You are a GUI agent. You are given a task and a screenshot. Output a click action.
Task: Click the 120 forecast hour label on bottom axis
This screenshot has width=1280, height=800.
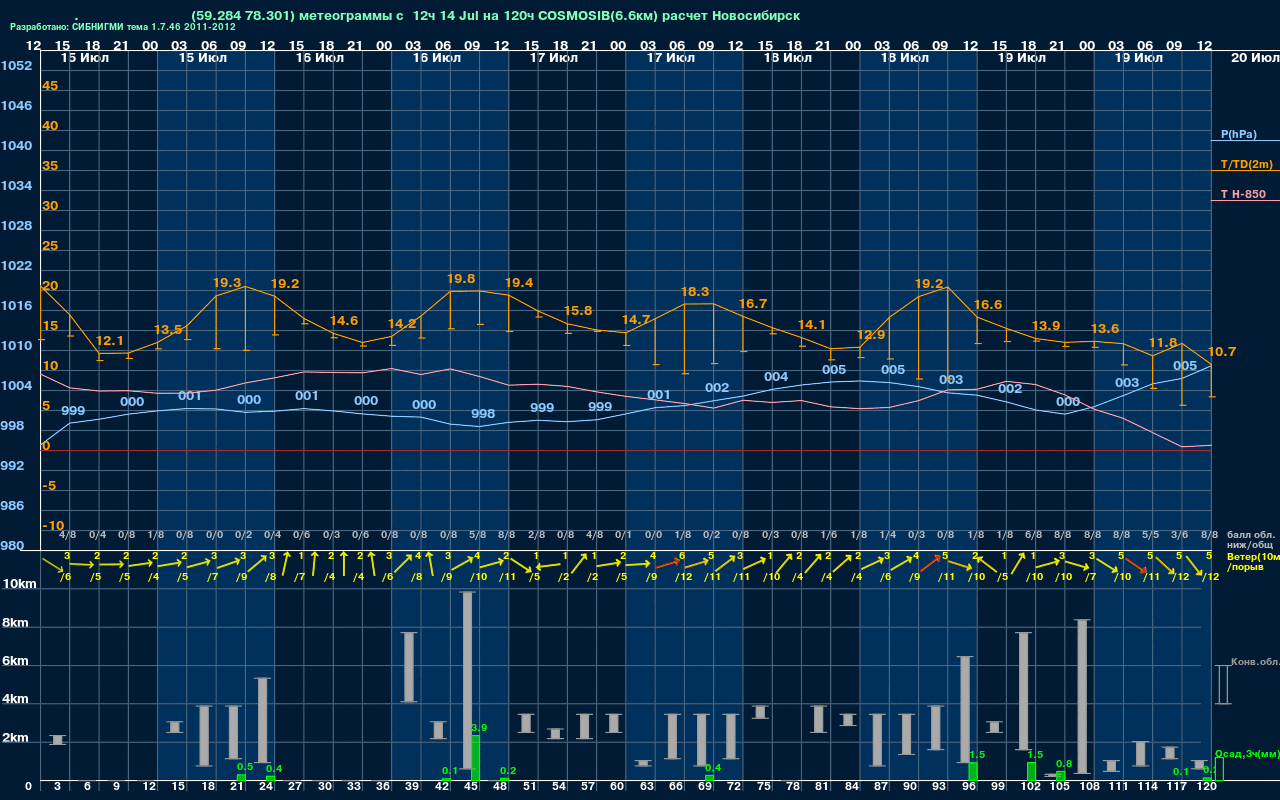1207,788
